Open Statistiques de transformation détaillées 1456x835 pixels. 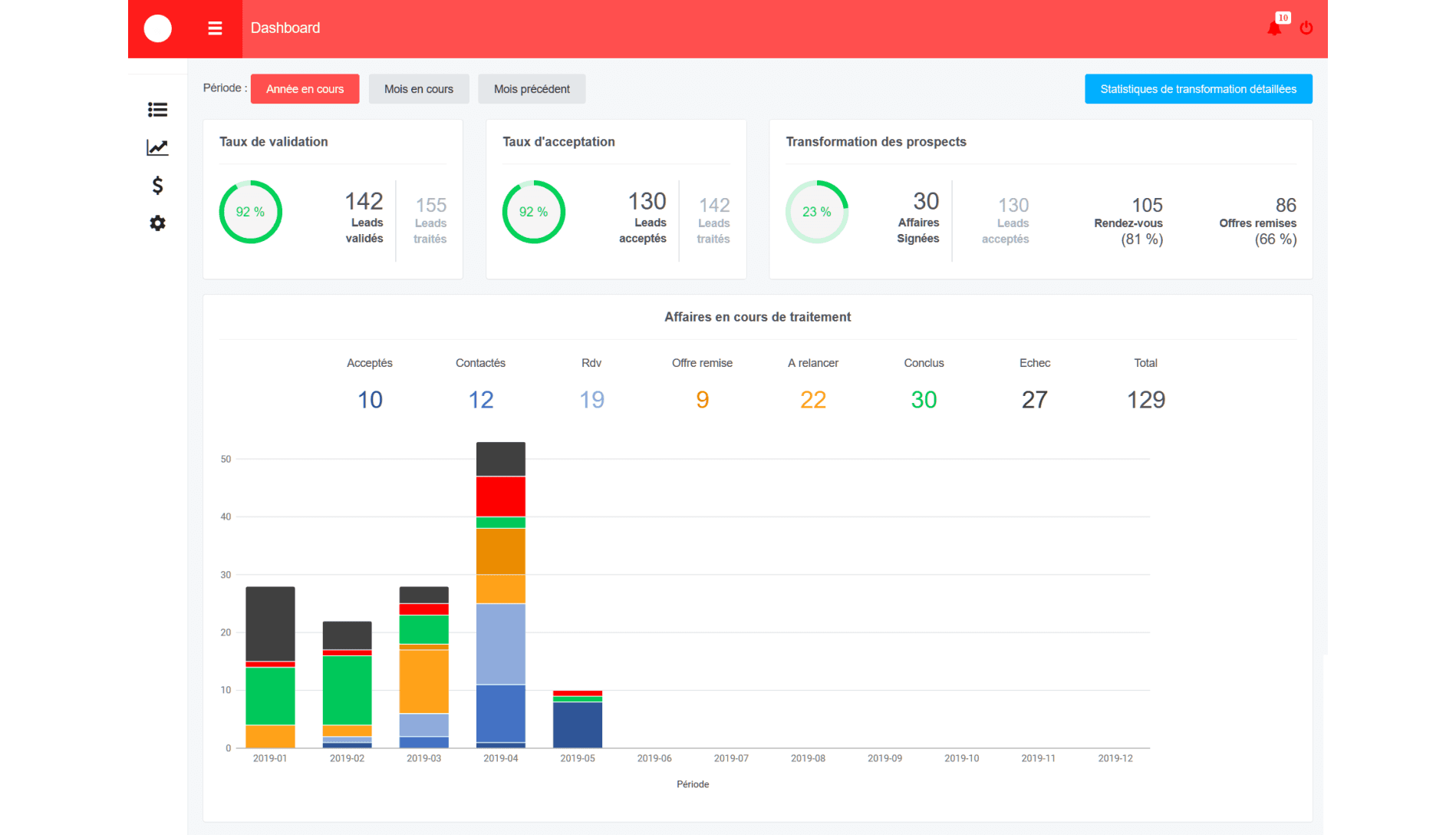[1198, 89]
